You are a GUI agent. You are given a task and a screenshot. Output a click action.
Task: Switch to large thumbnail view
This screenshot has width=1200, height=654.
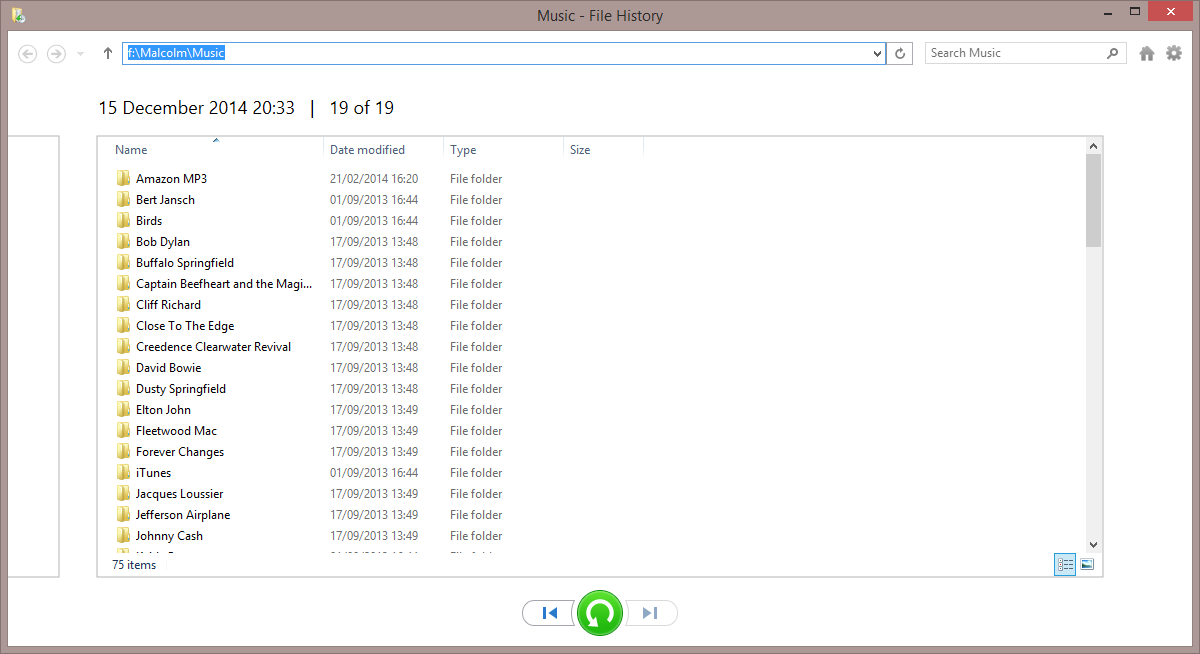(1086, 564)
